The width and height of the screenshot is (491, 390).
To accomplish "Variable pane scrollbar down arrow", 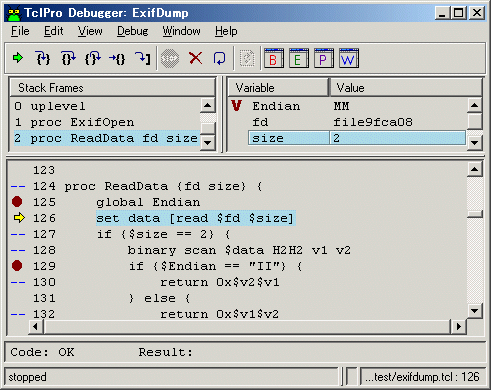I will pyautogui.click(x=474, y=143).
